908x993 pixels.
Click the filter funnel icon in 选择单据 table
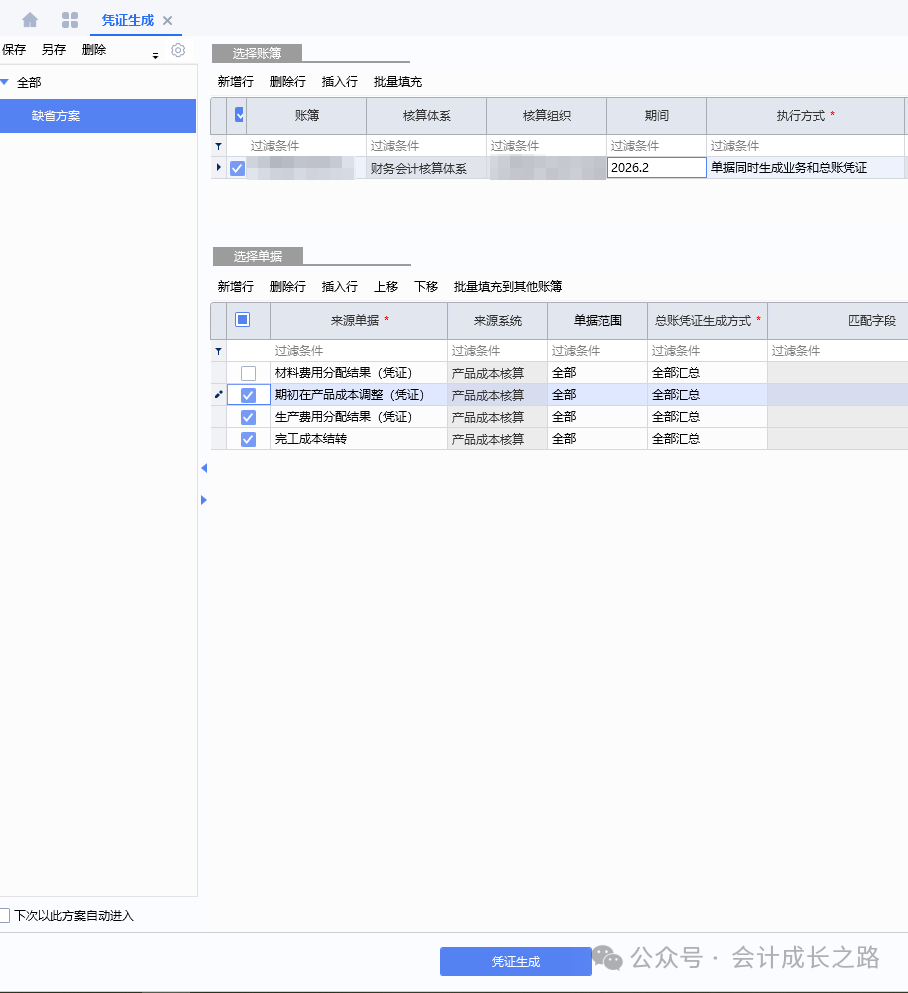coord(219,351)
